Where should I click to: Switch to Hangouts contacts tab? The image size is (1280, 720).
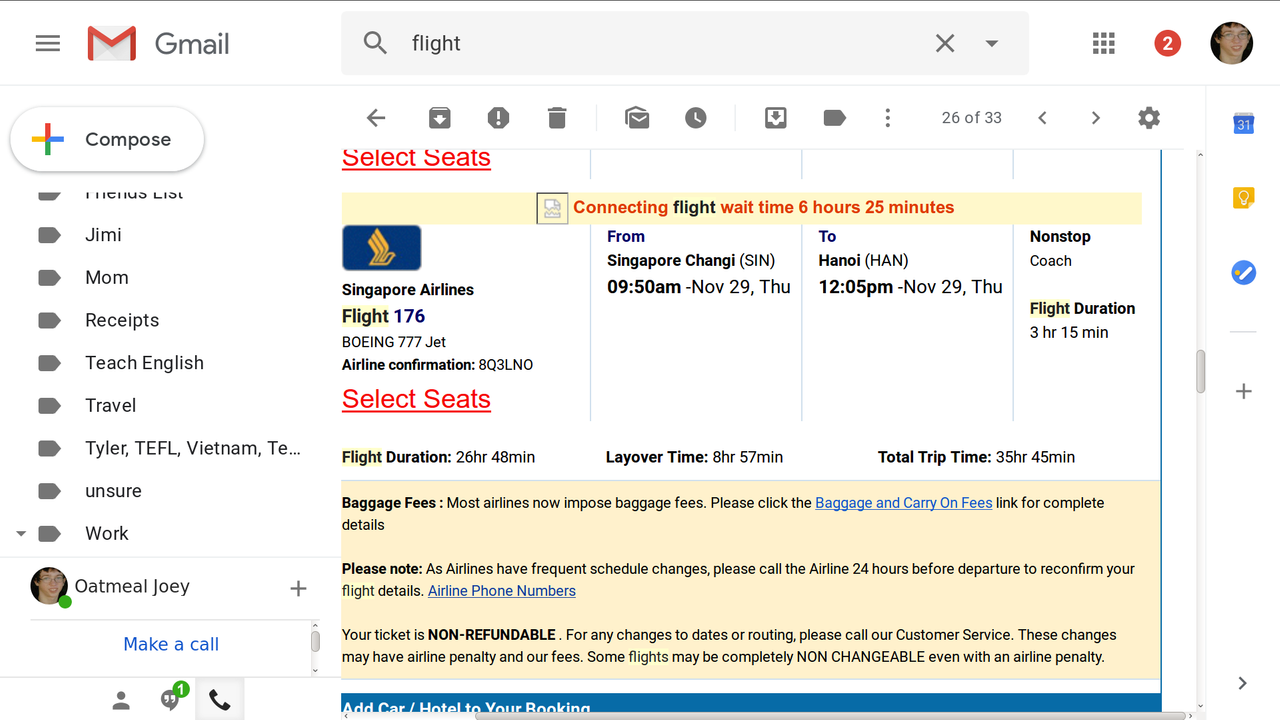coord(121,701)
